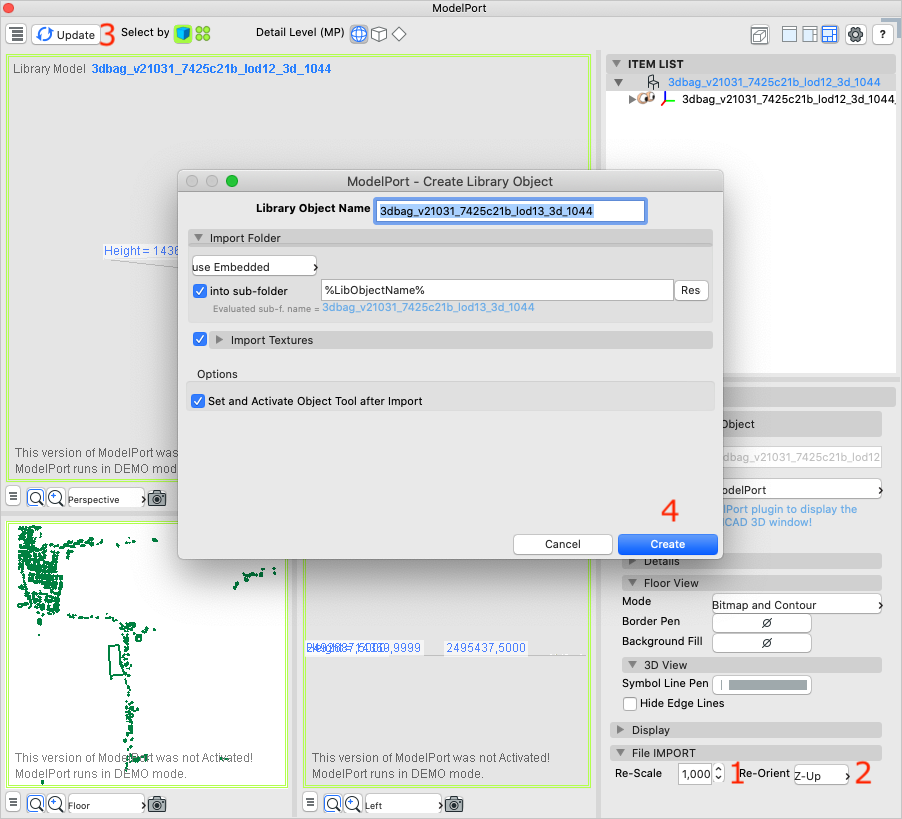
Task: Select by solid cube icon
Action: pyautogui.click(x=183, y=33)
